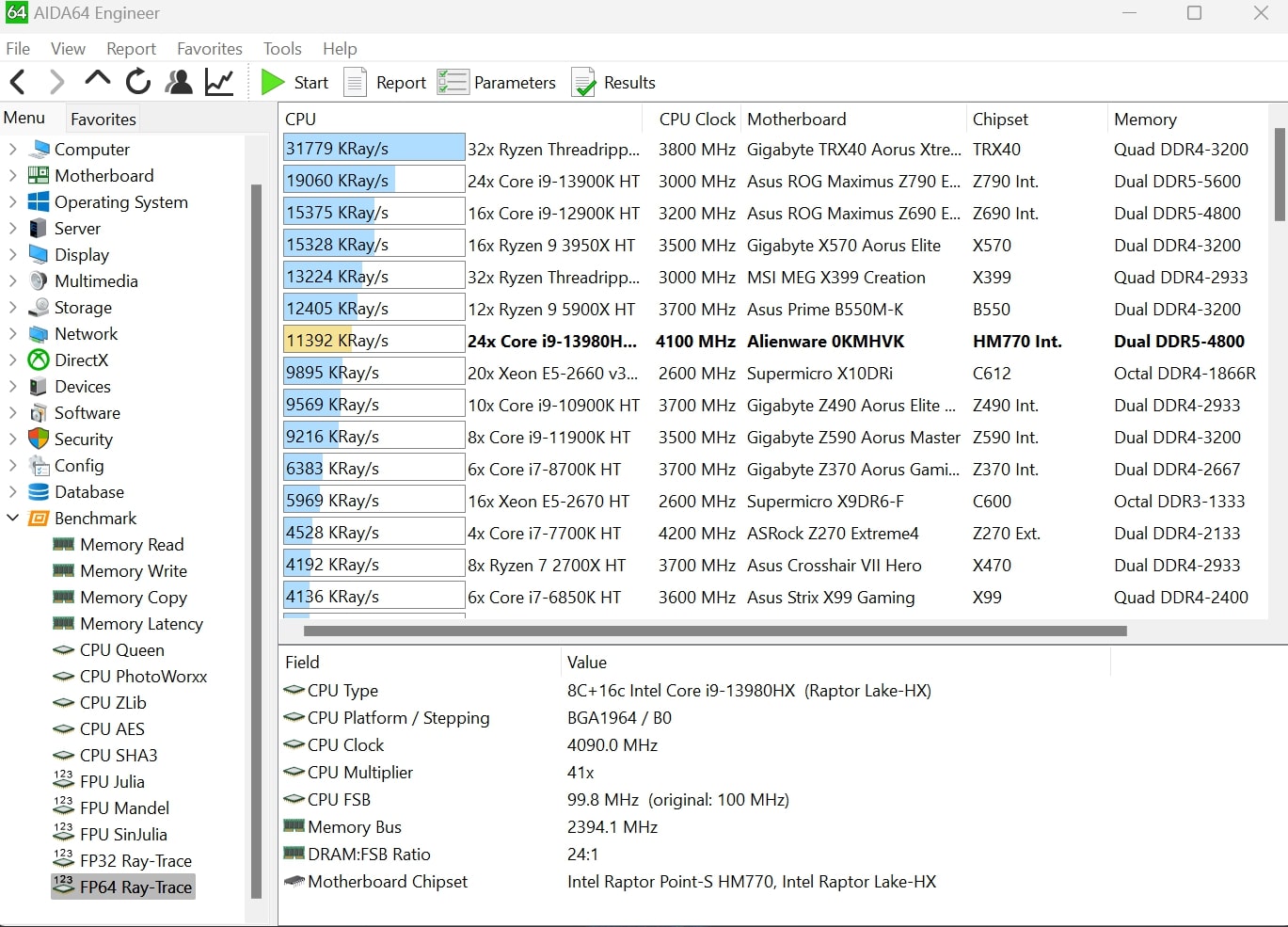This screenshot has height=927, width=1288.
Task: Click the results list horizontal scrollbar
Action: point(715,631)
